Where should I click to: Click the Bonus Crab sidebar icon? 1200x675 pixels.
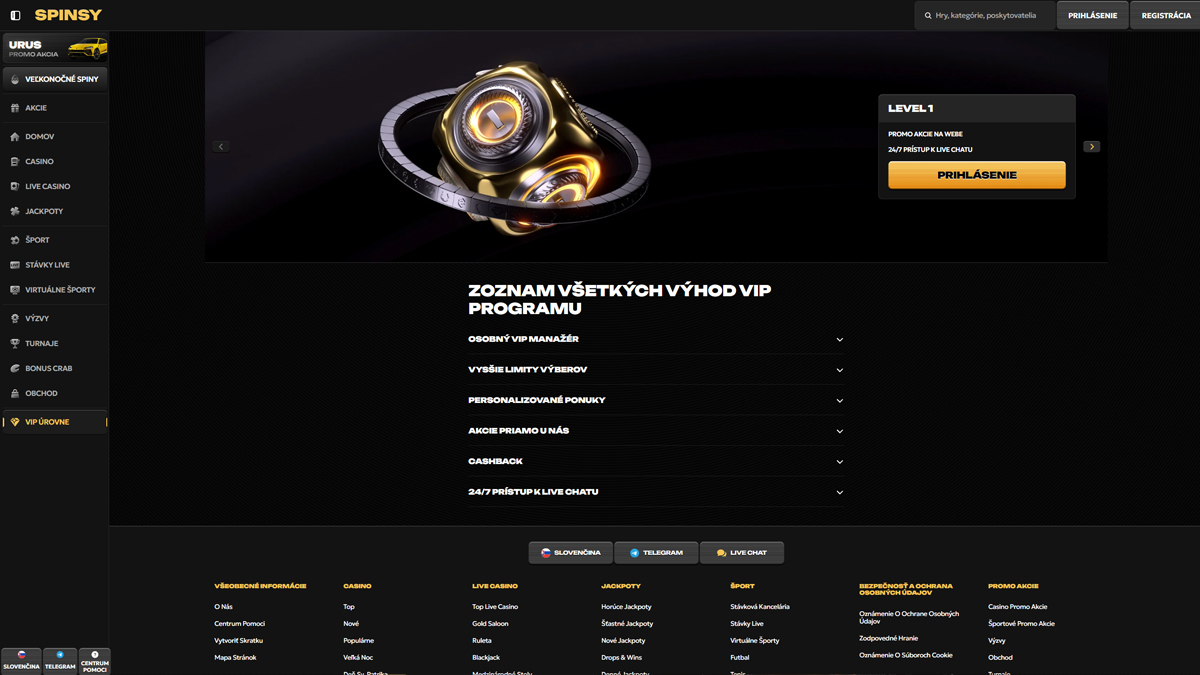click(15, 368)
